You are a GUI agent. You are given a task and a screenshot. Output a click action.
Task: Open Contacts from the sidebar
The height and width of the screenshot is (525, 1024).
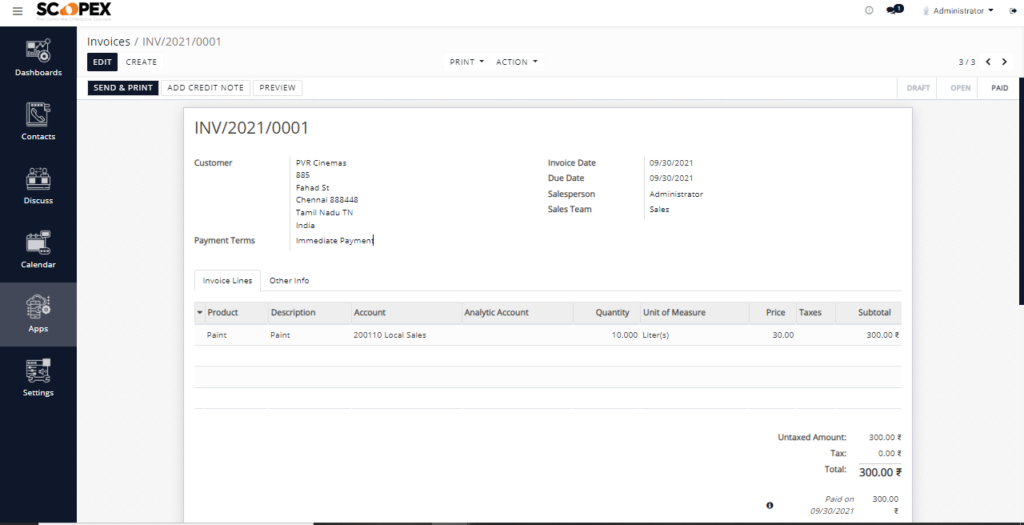pos(38,122)
